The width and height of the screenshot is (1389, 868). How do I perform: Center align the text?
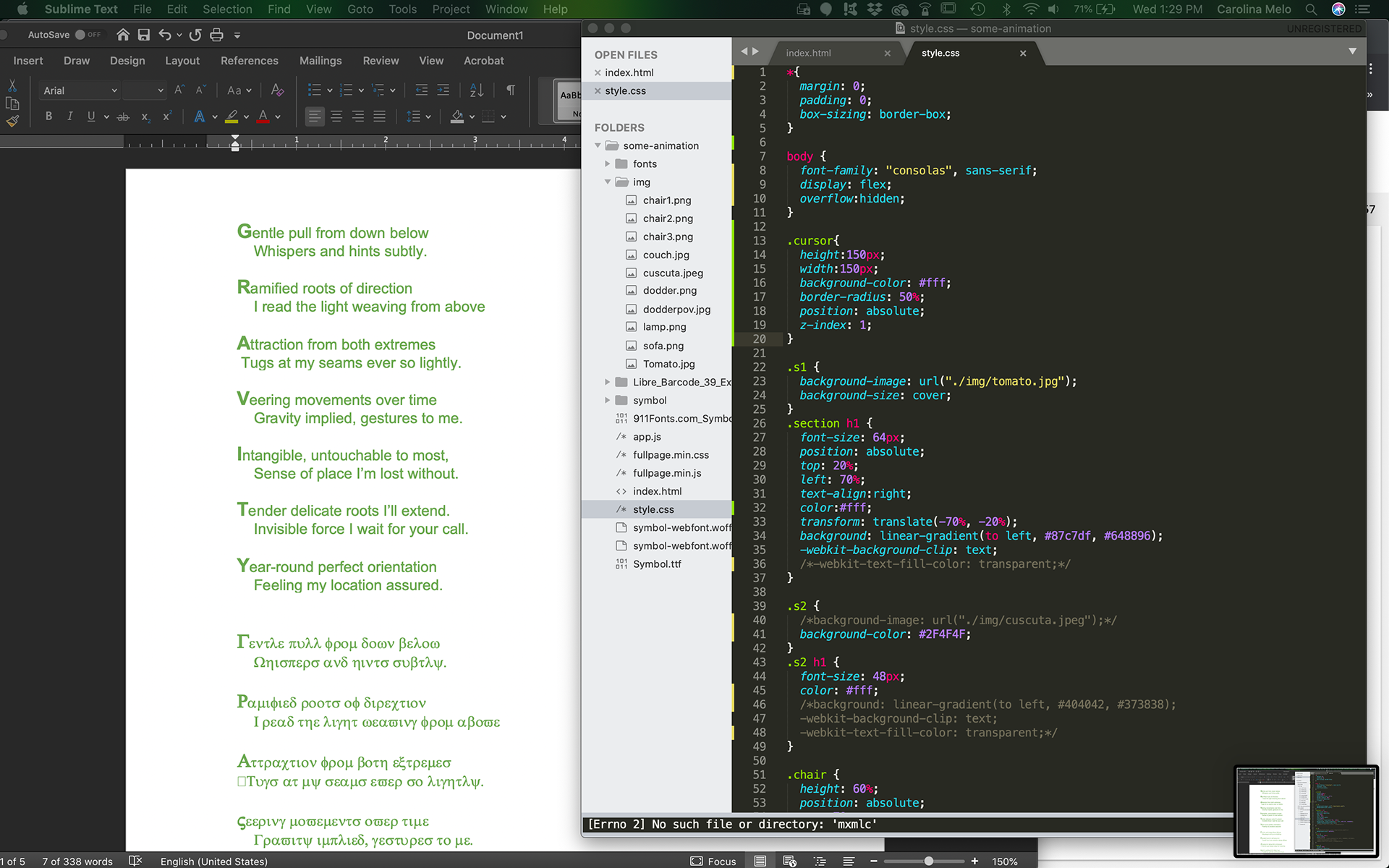click(336, 116)
